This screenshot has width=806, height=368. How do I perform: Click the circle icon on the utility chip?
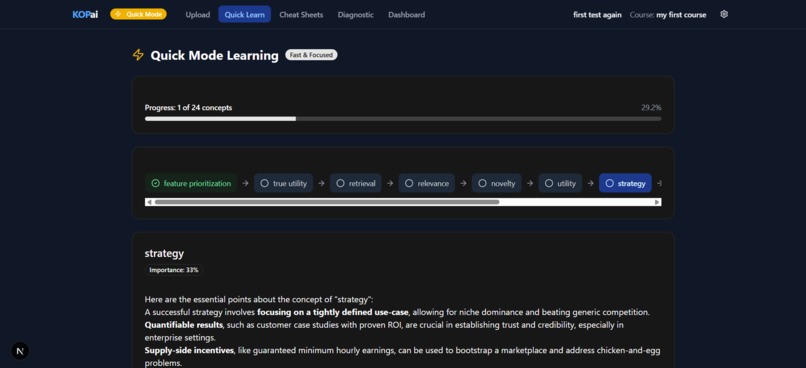(x=549, y=183)
